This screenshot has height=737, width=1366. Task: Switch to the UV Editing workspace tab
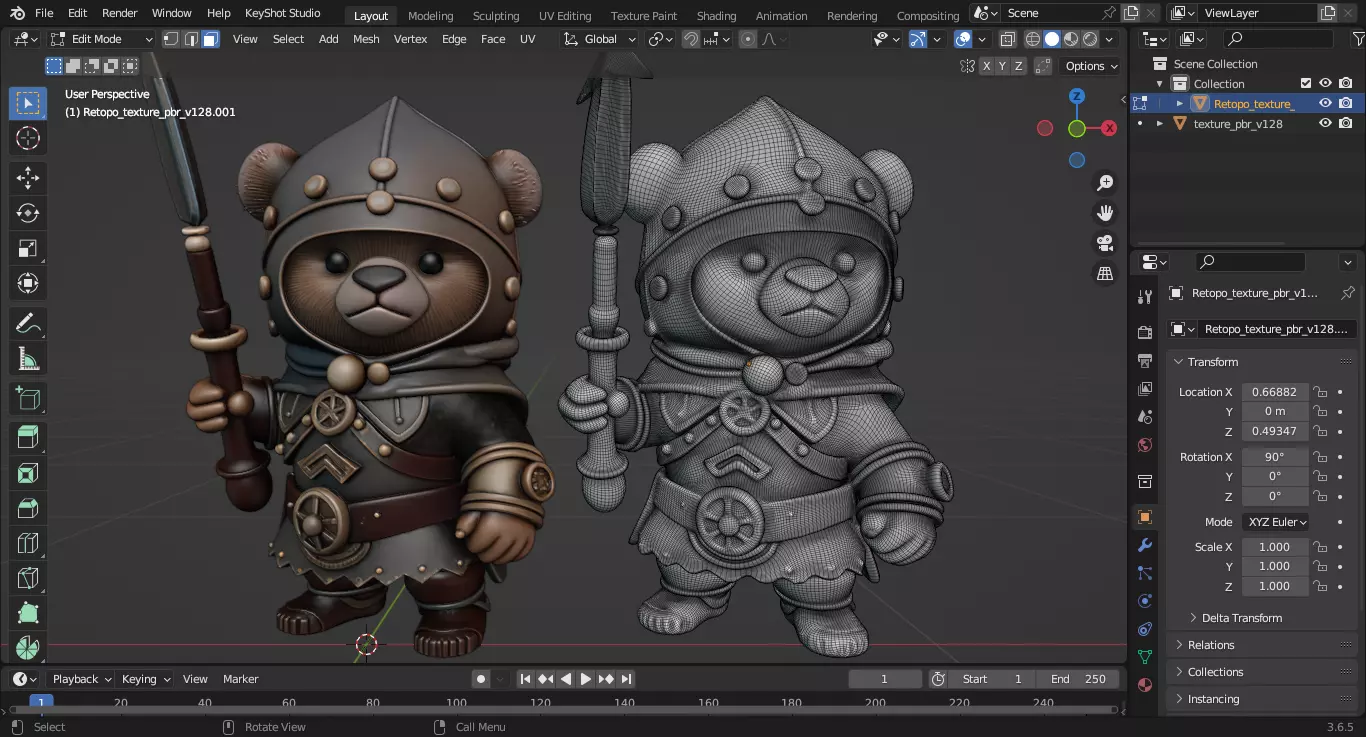coord(565,16)
